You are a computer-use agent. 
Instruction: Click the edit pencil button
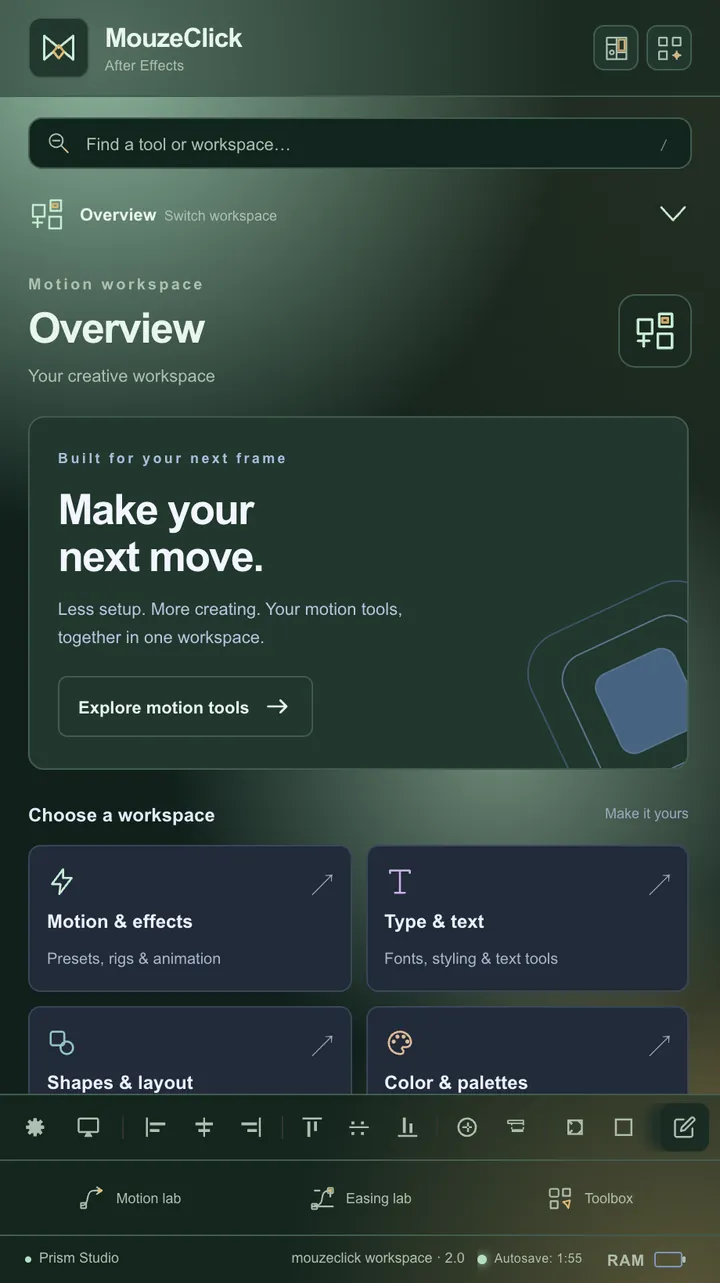(684, 1127)
